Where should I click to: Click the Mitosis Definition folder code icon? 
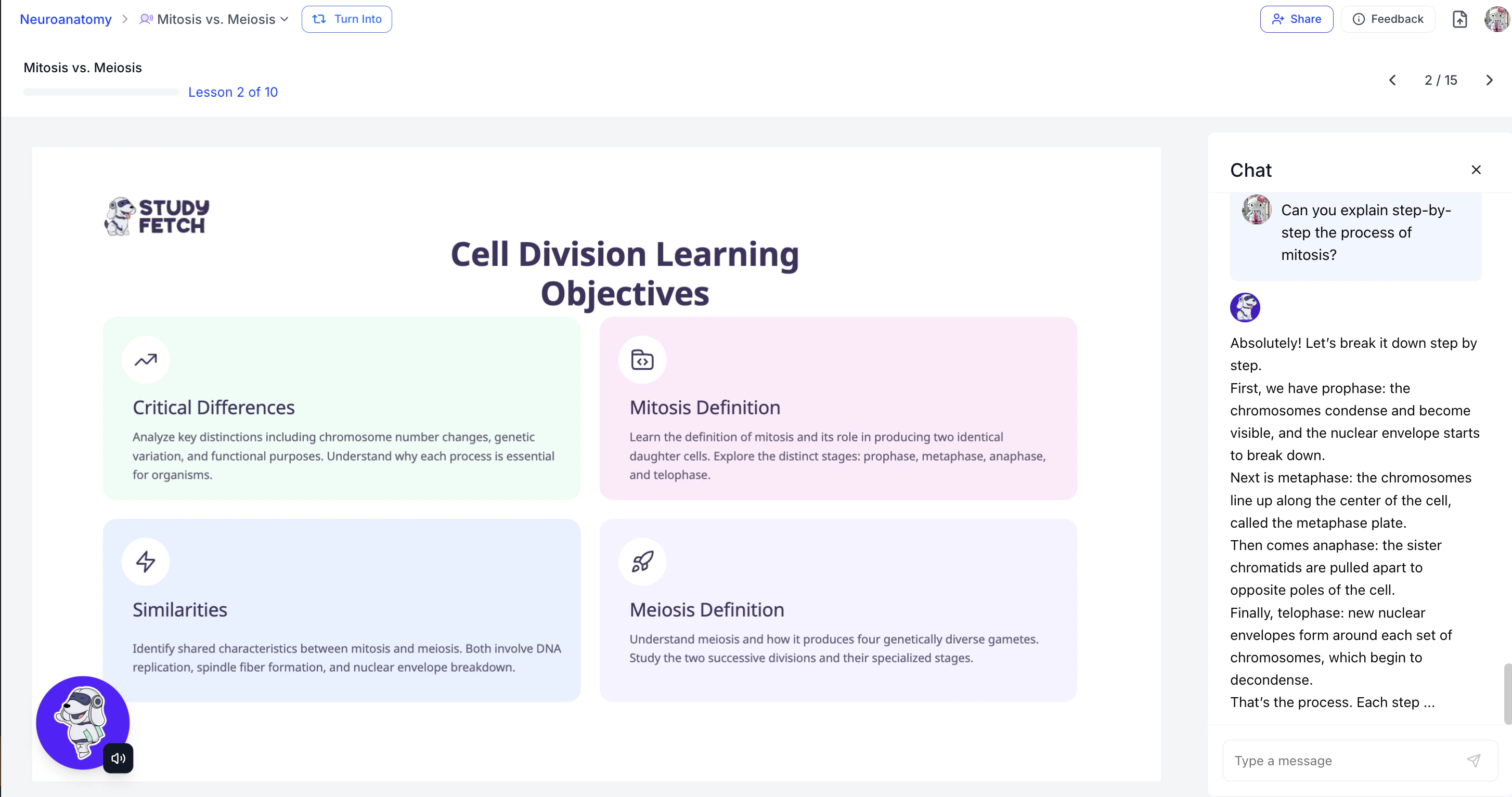[642, 360]
